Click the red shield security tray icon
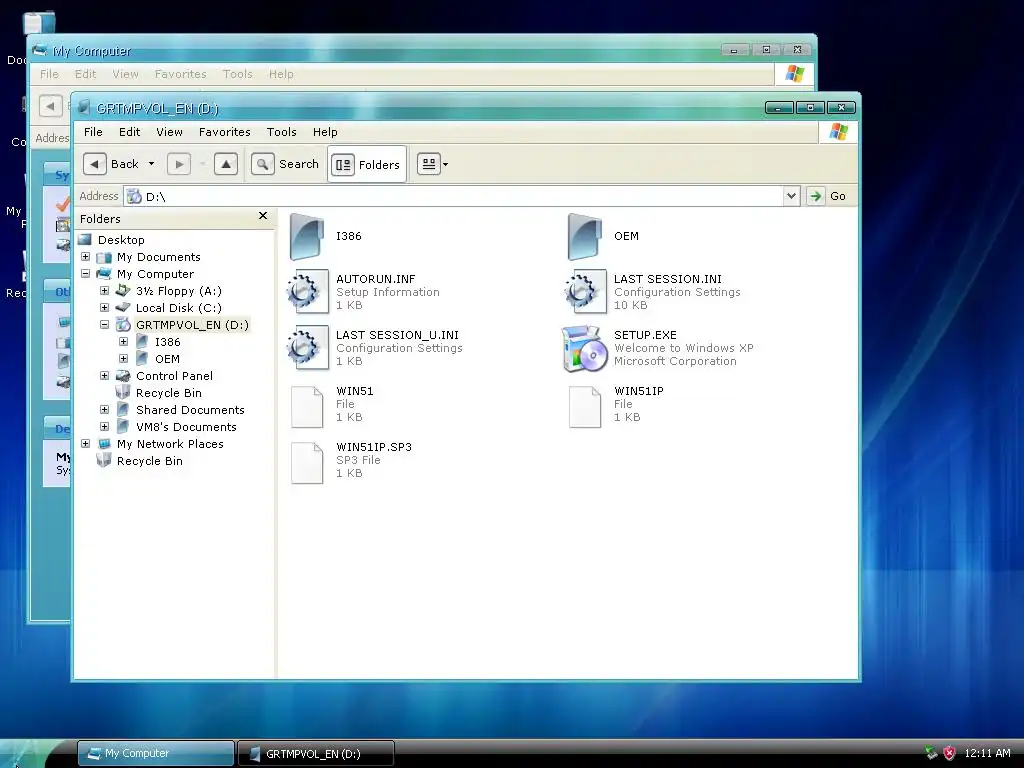Image resolution: width=1024 pixels, height=768 pixels. [949, 753]
